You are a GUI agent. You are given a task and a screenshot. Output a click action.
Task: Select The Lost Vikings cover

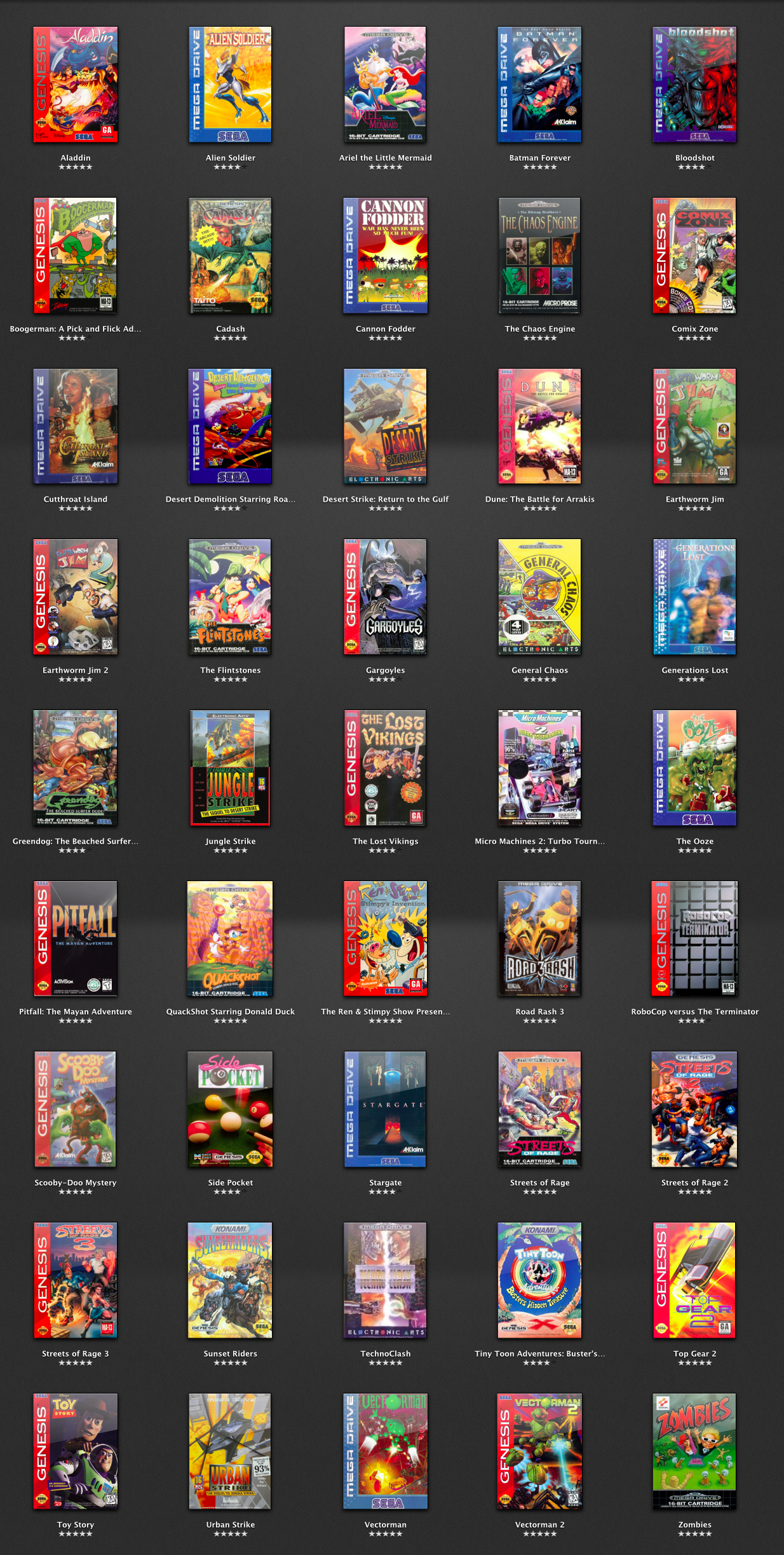tap(385, 768)
